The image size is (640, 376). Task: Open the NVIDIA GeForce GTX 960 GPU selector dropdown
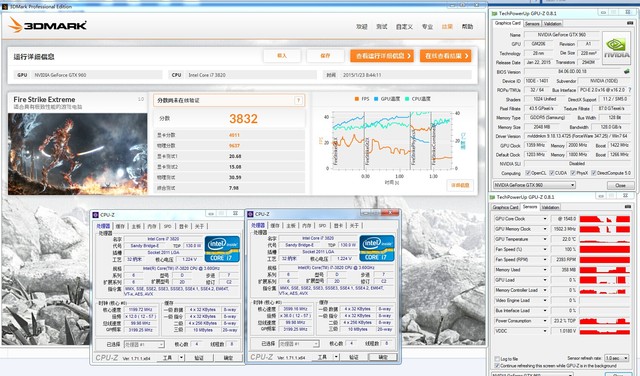[x=534, y=185]
